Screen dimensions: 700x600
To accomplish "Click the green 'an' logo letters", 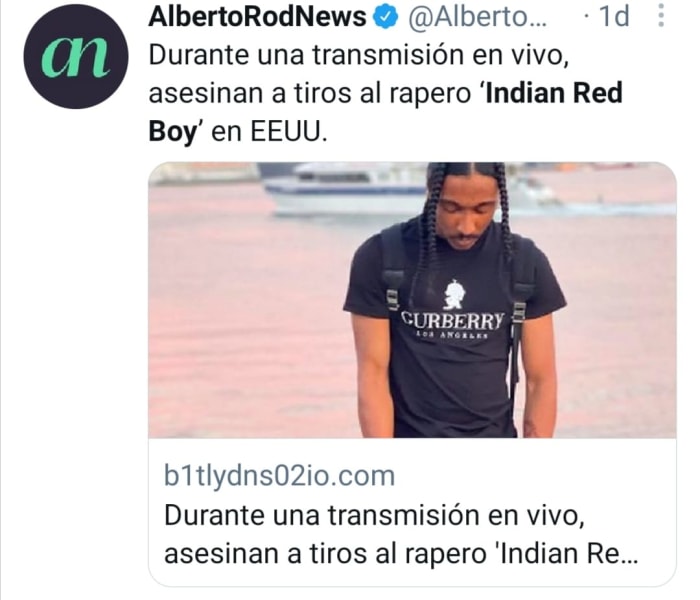I will 75,56.
